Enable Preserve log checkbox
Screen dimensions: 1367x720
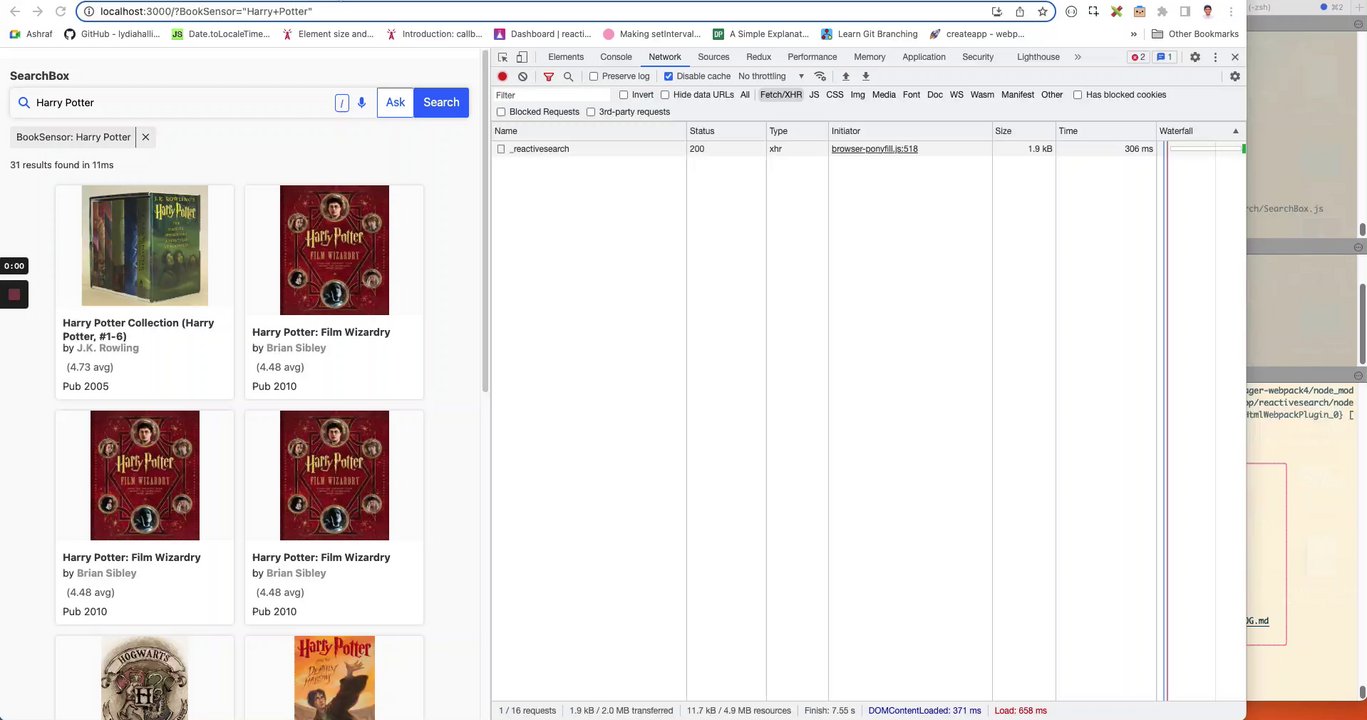pyautogui.click(x=594, y=76)
